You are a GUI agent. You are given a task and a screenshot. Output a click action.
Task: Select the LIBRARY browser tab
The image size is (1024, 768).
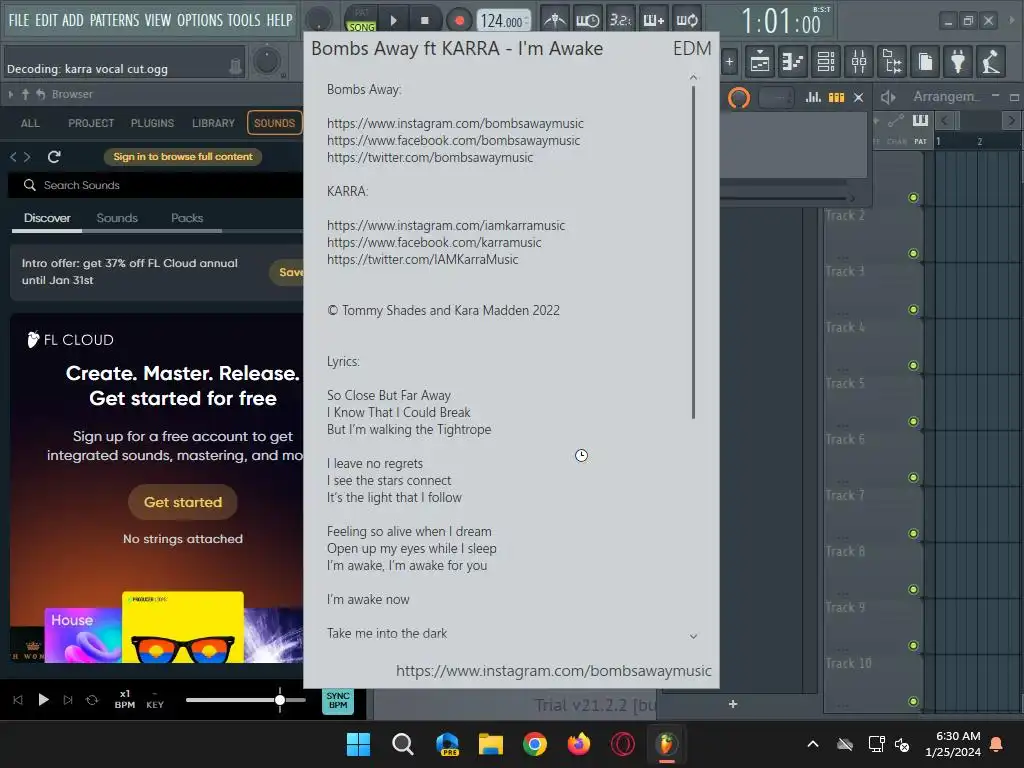pos(213,123)
